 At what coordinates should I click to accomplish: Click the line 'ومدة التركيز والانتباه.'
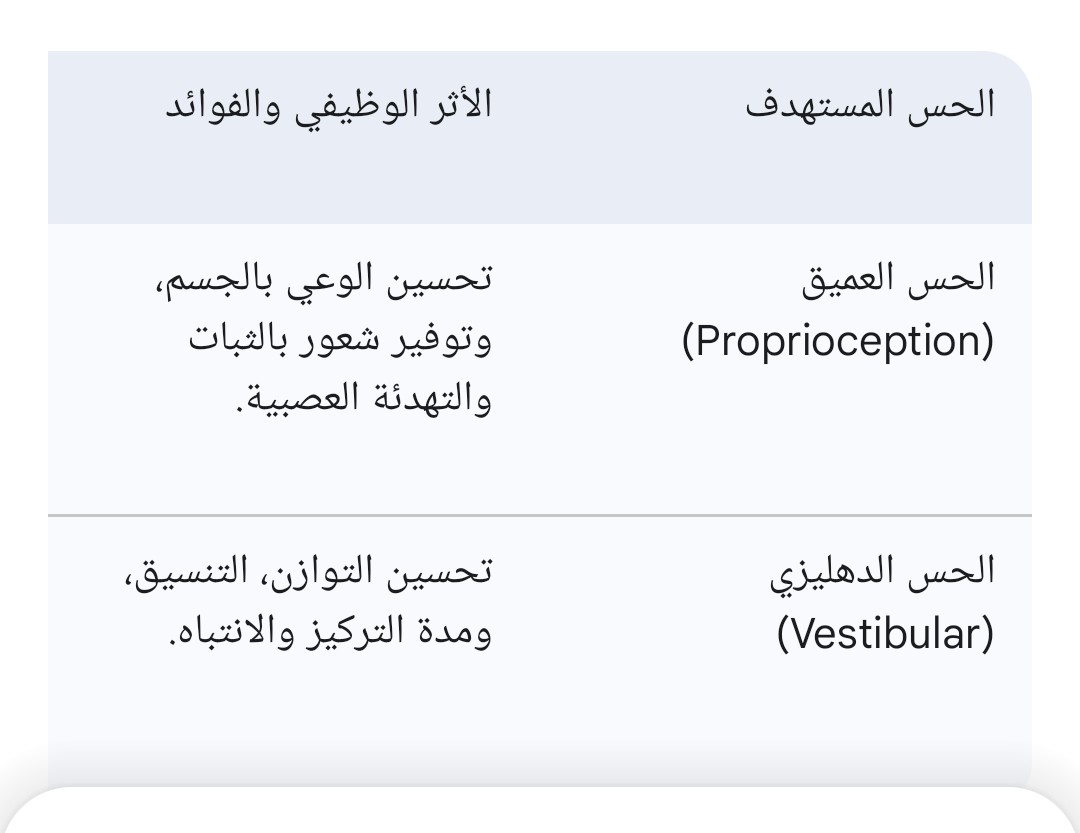(328, 632)
